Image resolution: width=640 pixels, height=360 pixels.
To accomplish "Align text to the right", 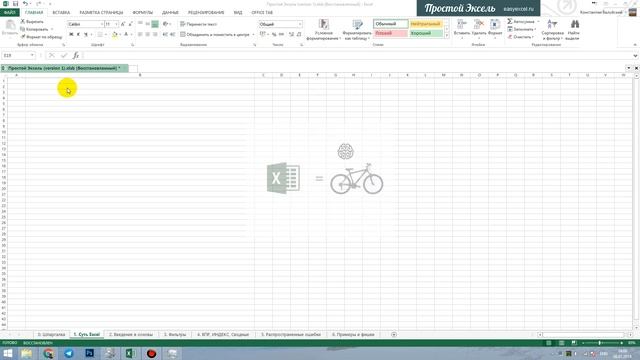I will point(155,35).
